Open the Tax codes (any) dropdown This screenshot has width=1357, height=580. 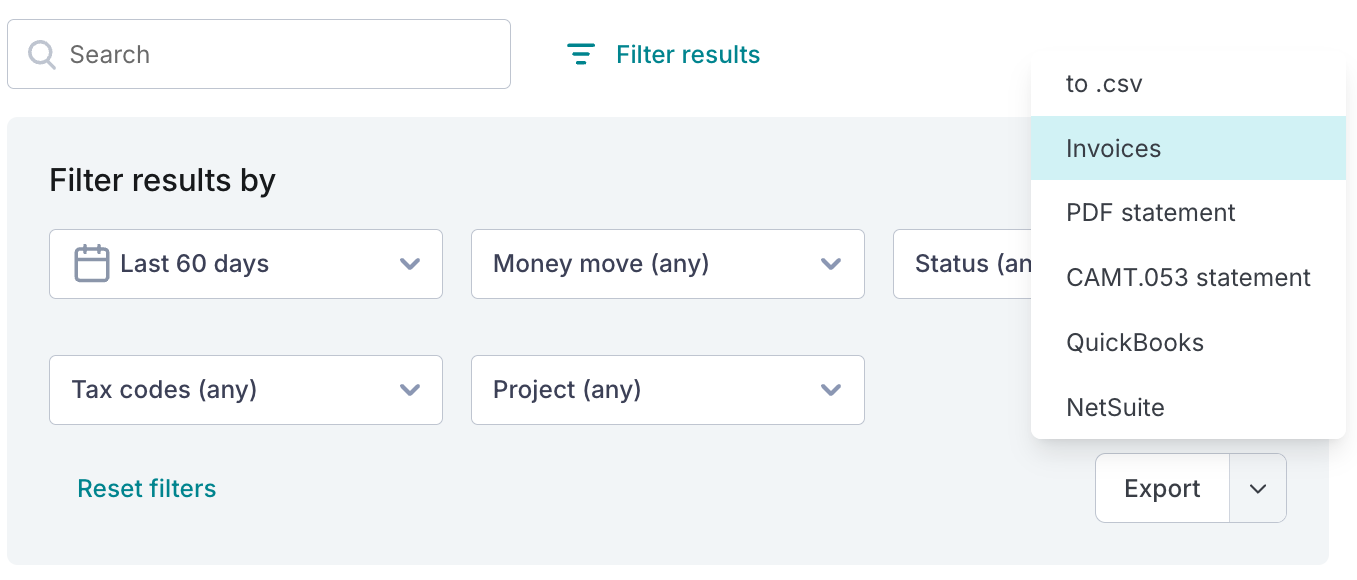click(245, 390)
